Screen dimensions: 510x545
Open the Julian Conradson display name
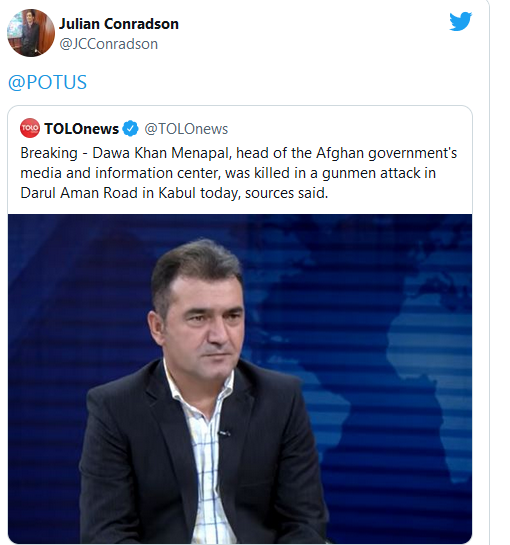point(119,24)
